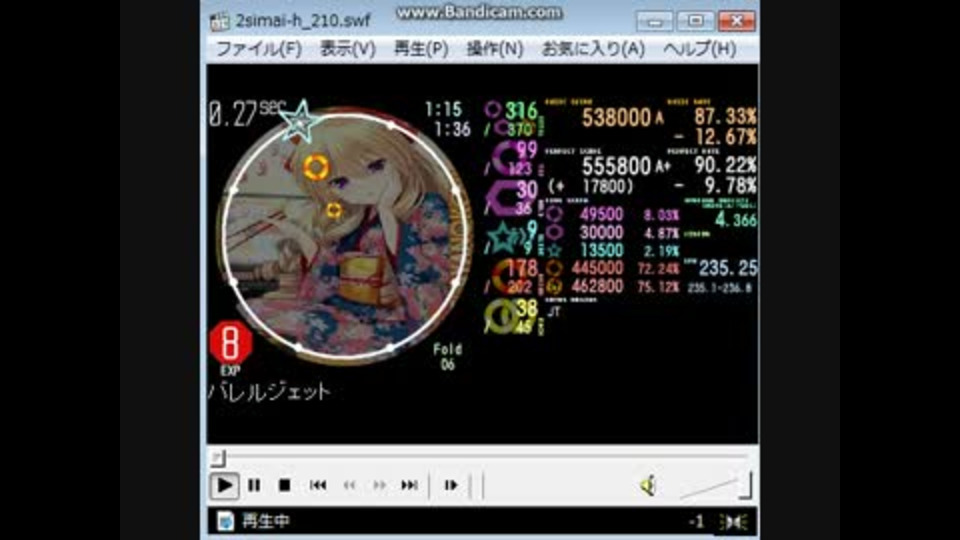Maximize the swf player window

(696, 22)
